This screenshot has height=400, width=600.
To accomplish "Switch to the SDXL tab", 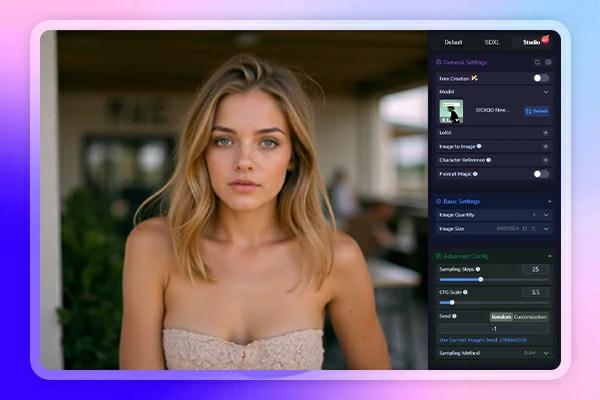I will point(492,42).
